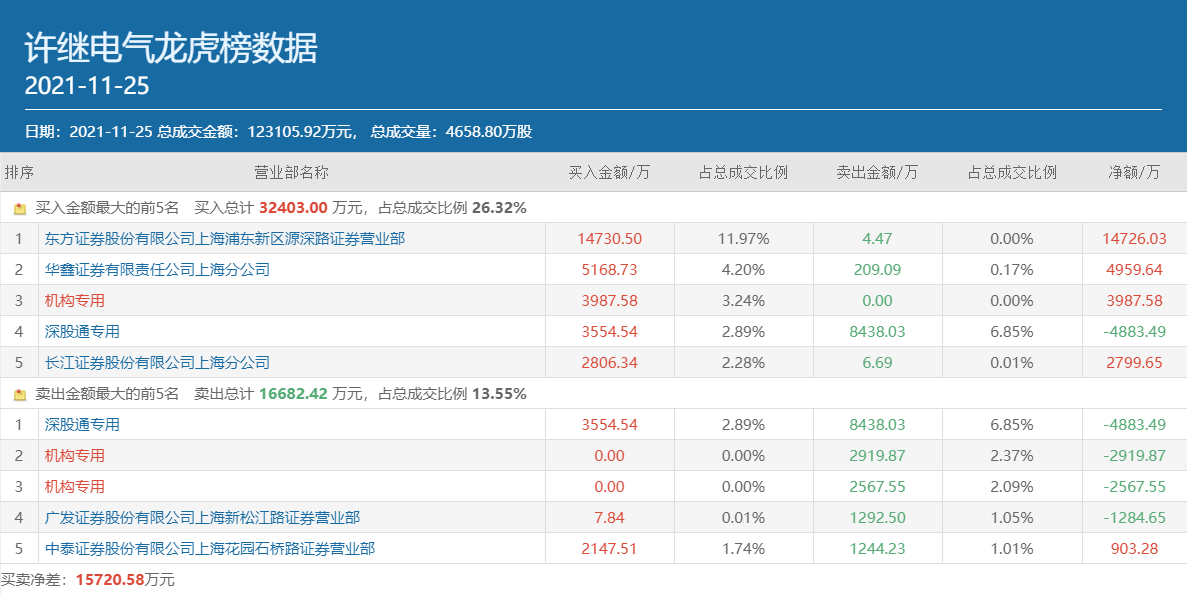The height and width of the screenshot is (594, 1187).
Task: Click the buy amount 7.84
Action: coord(609,518)
